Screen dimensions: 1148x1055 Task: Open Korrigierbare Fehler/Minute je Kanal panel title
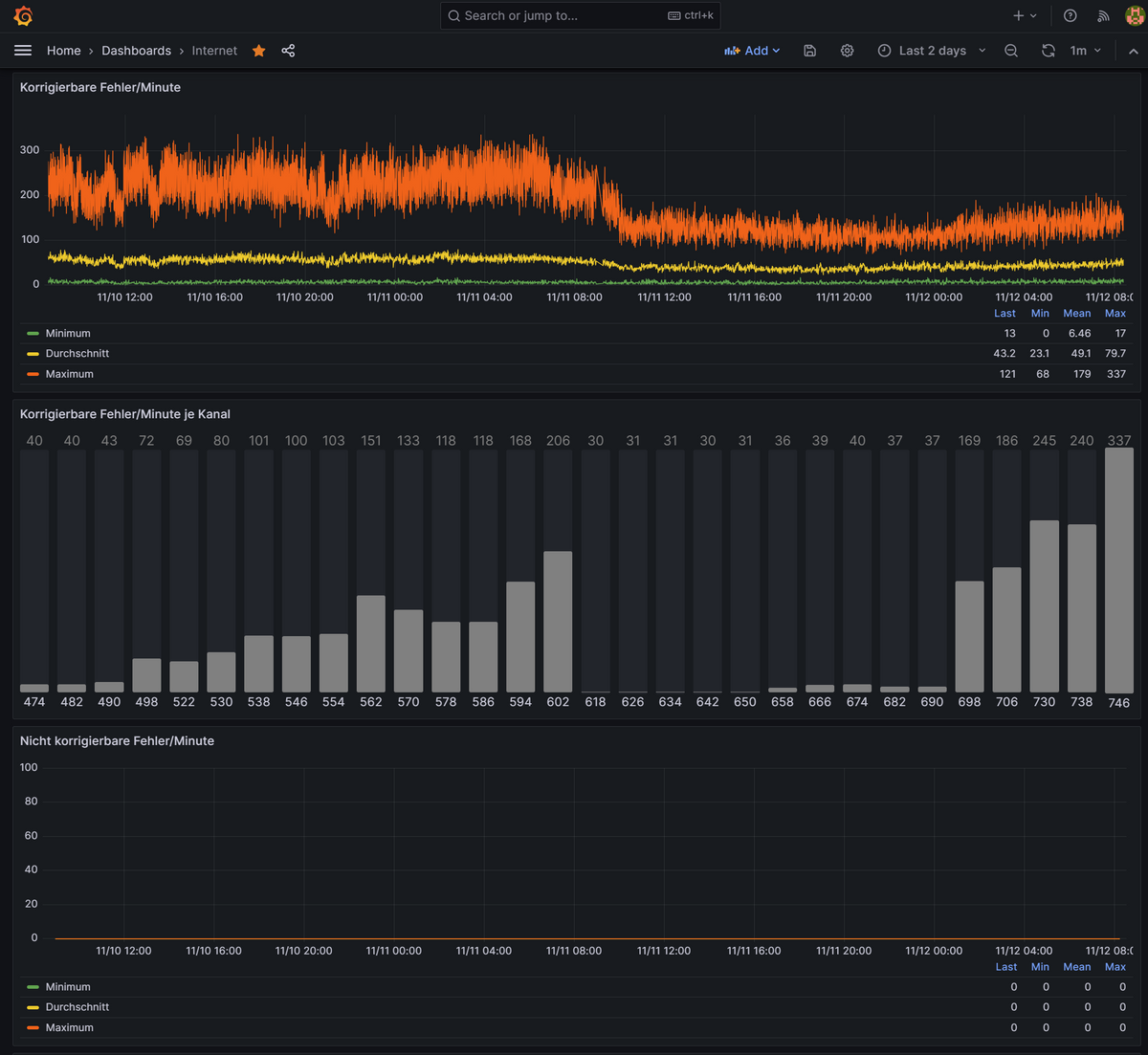click(x=125, y=414)
